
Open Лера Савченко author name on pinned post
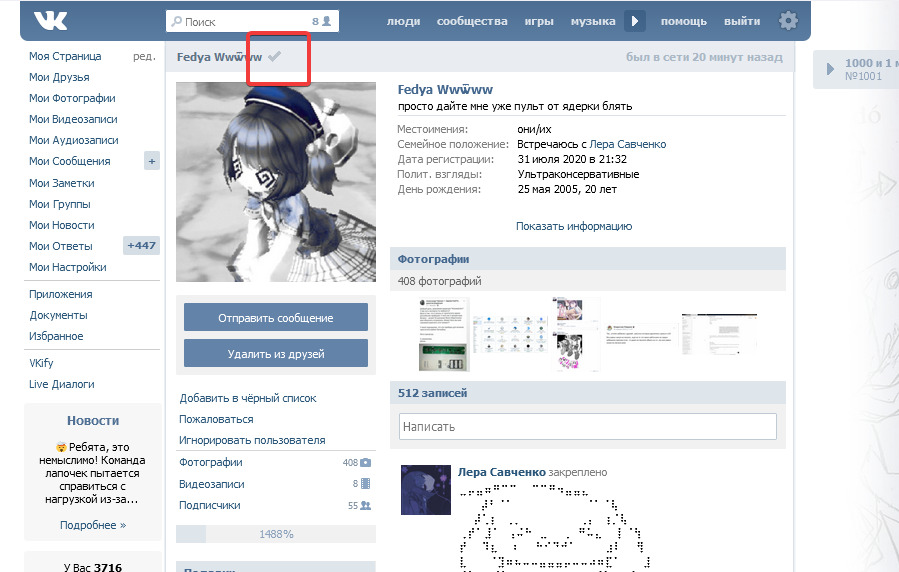502,472
